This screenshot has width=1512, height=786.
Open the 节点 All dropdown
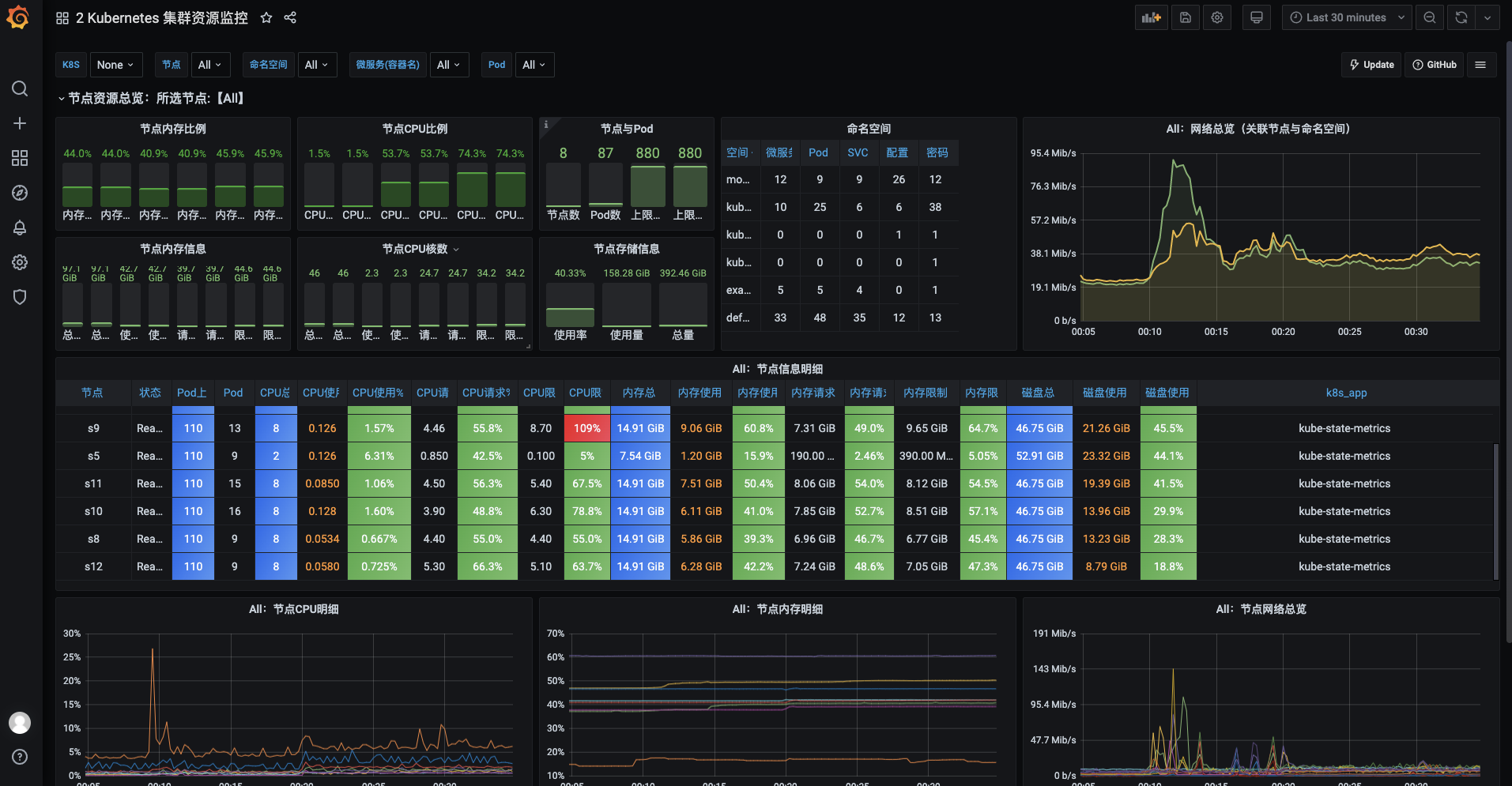point(210,65)
